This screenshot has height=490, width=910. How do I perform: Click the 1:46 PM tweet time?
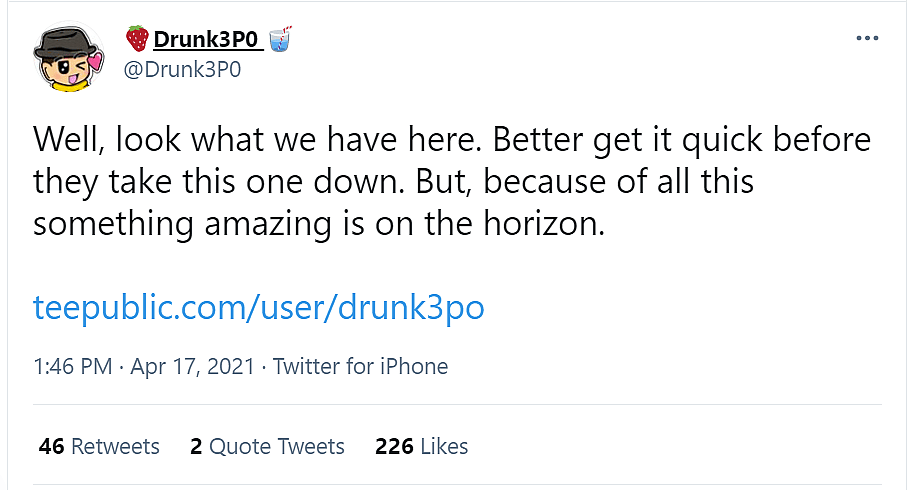click(72, 366)
